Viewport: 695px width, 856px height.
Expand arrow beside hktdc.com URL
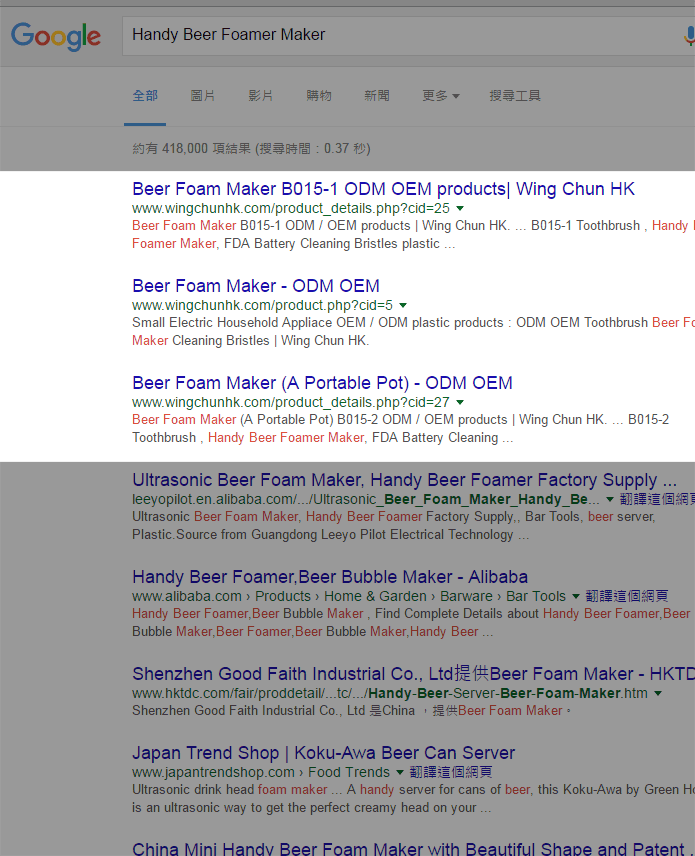[x=658, y=693]
